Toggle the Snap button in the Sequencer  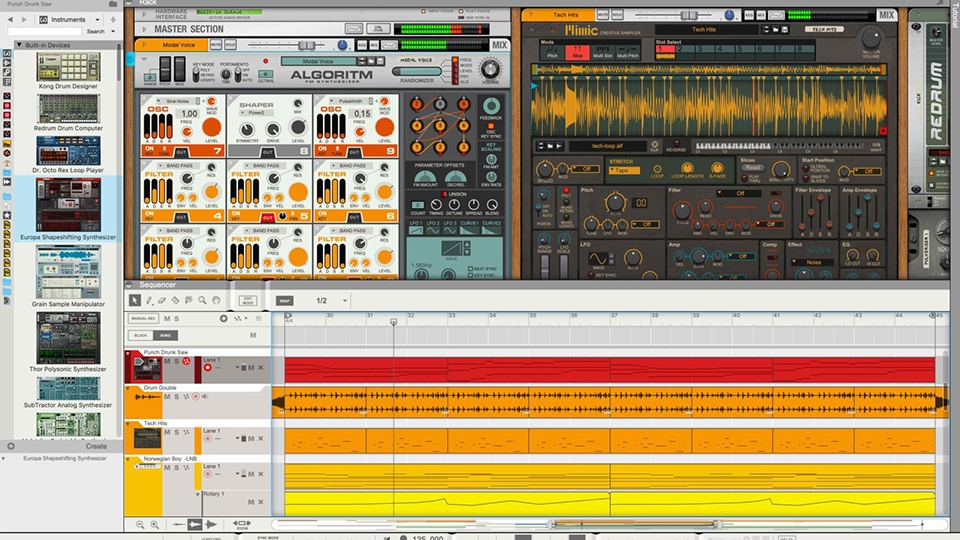(284, 301)
